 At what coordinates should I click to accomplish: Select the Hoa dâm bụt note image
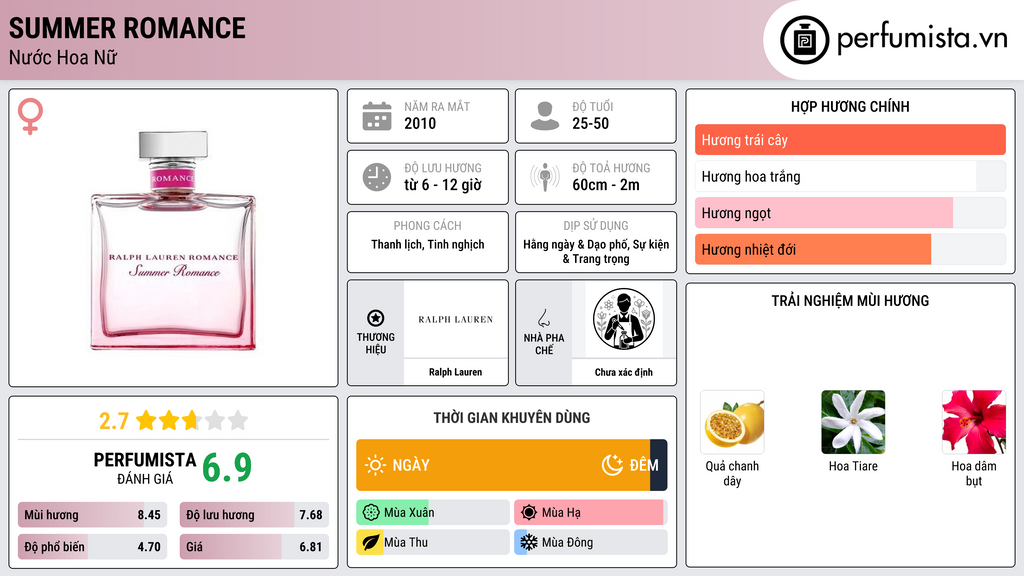(x=974, y=422)
